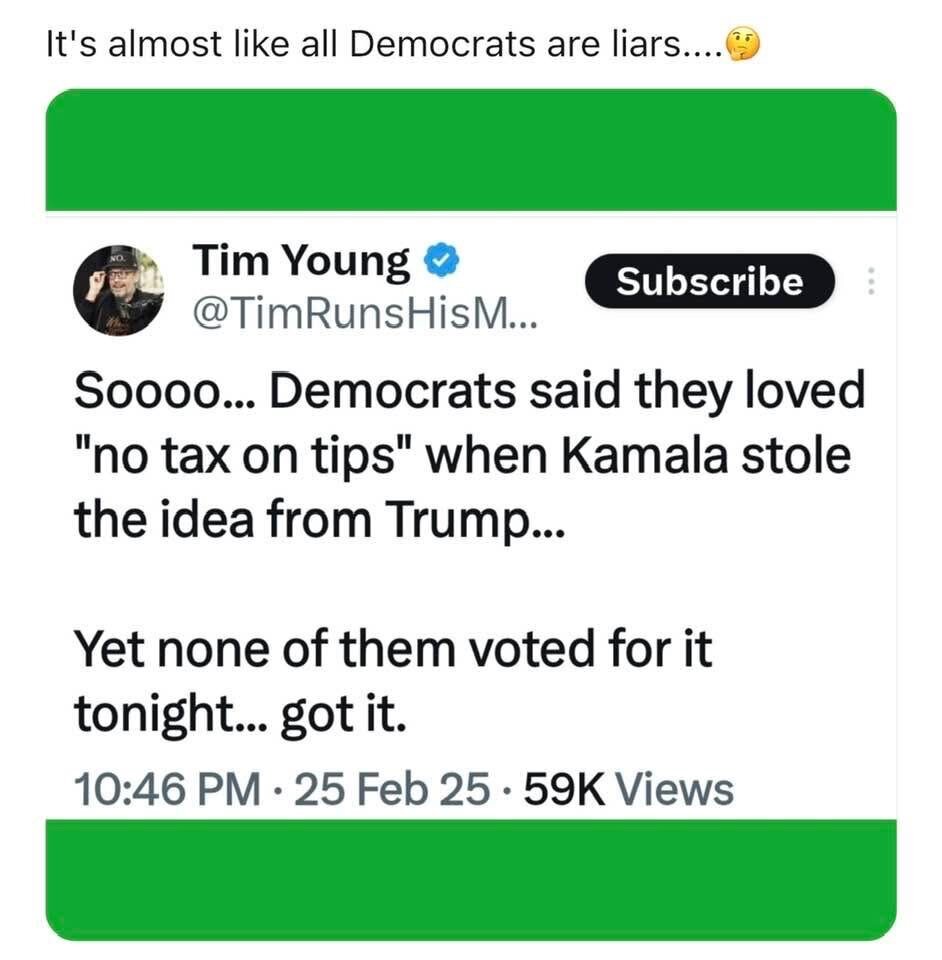Click Tim Young's profile avatar
Image resolution: width=942 pixels, height=960 pixels.
tap(118, 289)
